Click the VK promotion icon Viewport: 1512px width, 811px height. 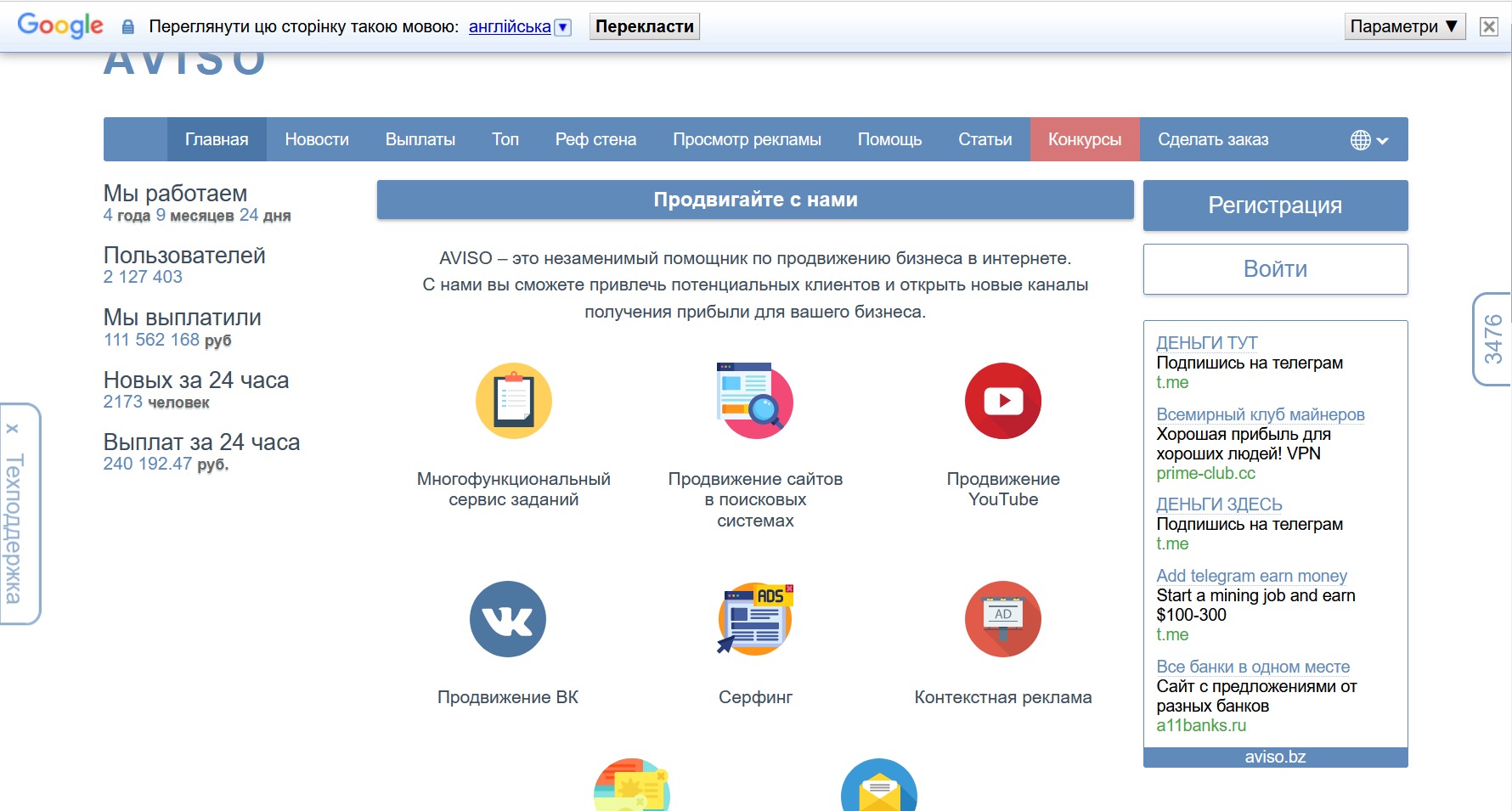(x=508, y=619)
